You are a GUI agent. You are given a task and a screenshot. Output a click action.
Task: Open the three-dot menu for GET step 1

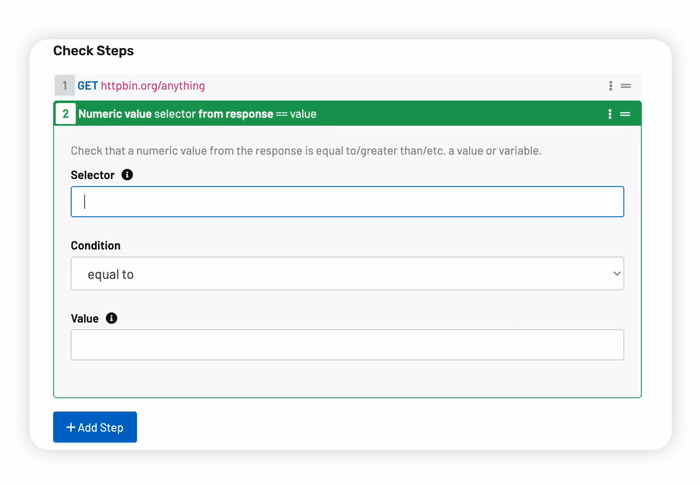610,86
